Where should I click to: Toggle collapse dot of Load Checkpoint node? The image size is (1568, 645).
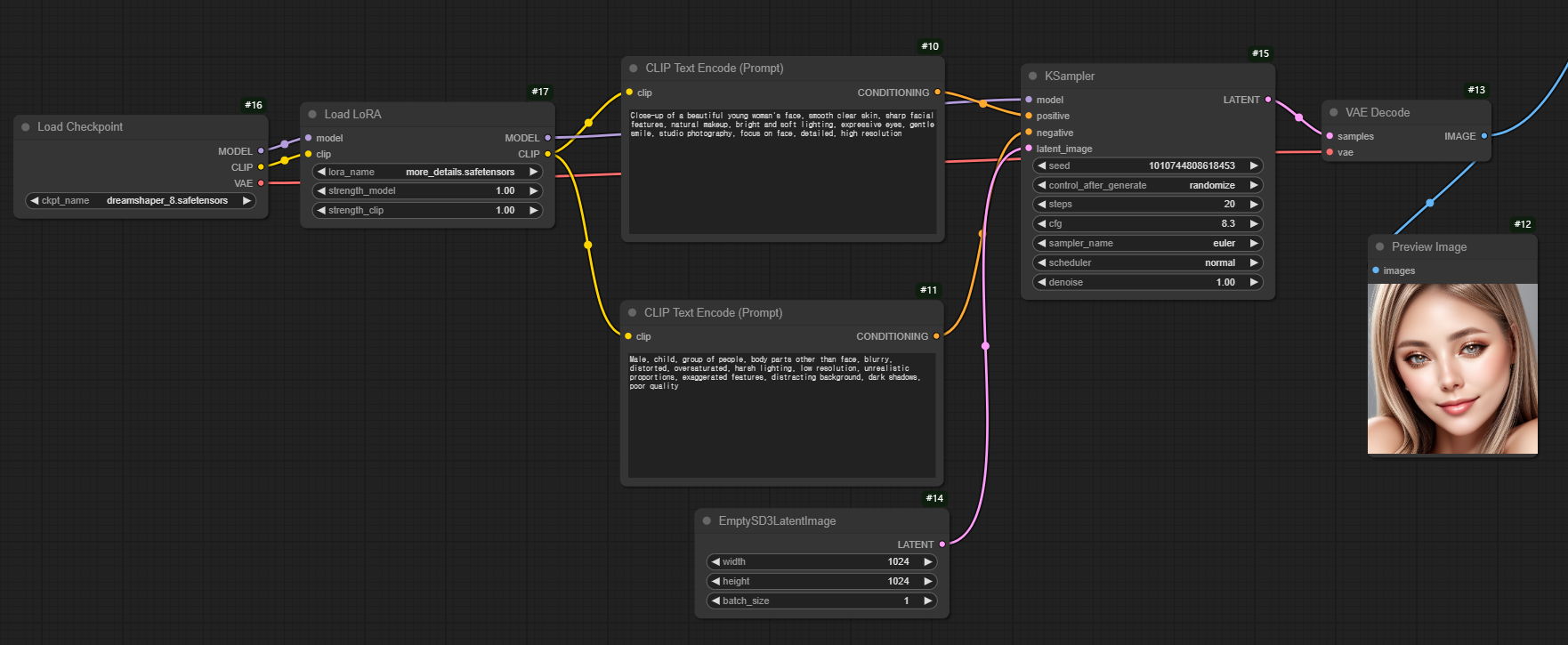click(26, 127)
